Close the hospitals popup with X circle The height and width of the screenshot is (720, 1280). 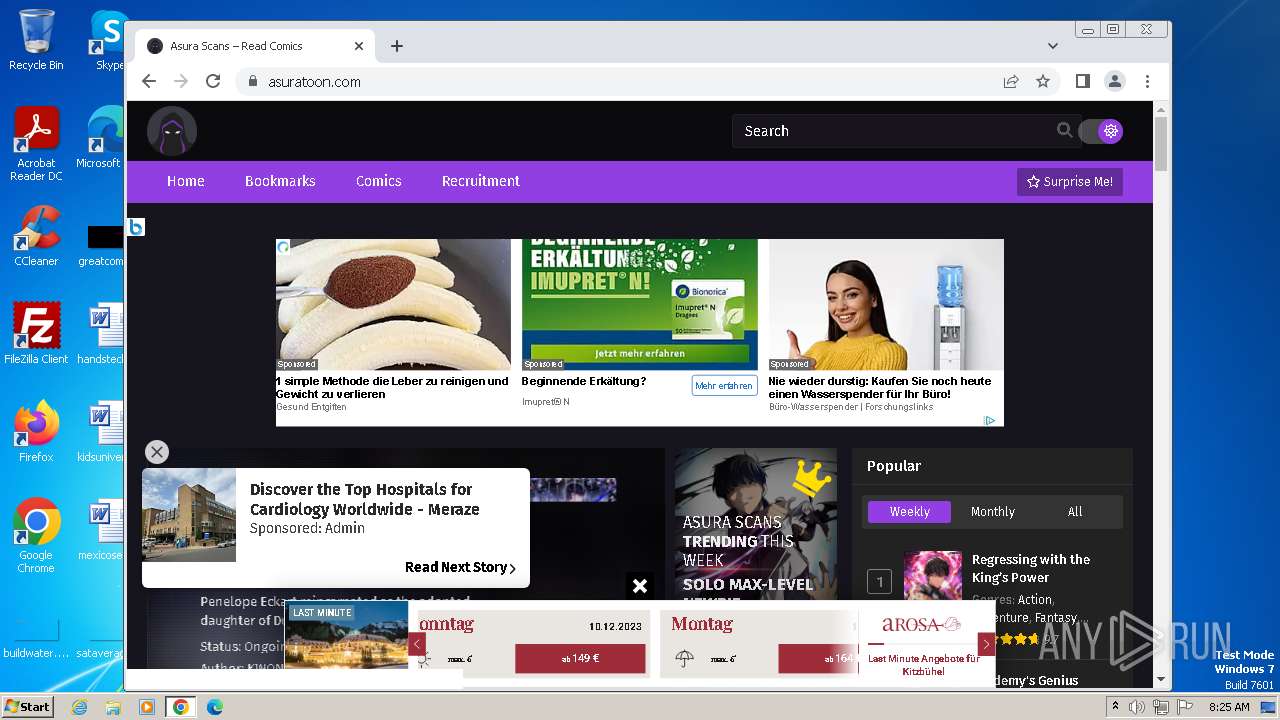[157, 452]
